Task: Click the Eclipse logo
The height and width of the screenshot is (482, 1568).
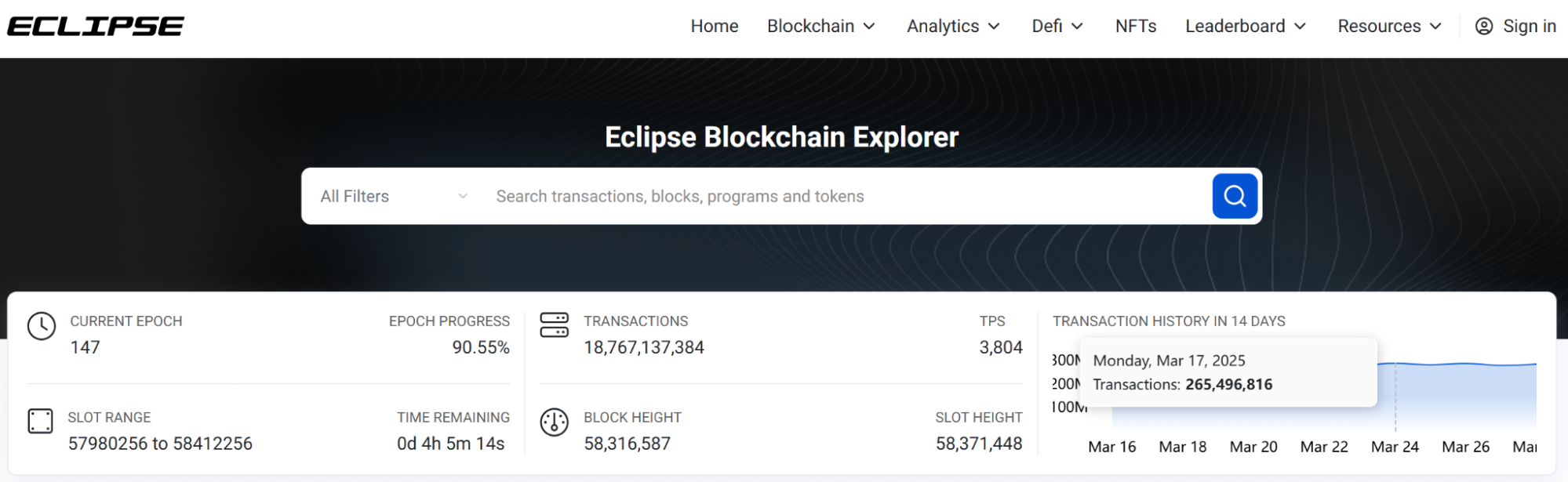Action: 96,27
